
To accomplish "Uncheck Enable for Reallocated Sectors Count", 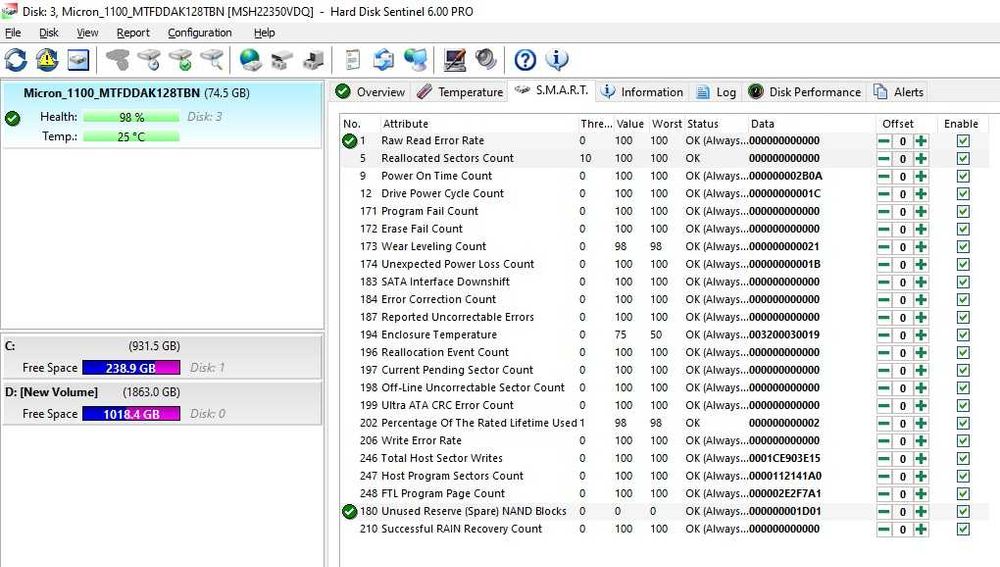I will pyautogui.click(x=963, y=159).
